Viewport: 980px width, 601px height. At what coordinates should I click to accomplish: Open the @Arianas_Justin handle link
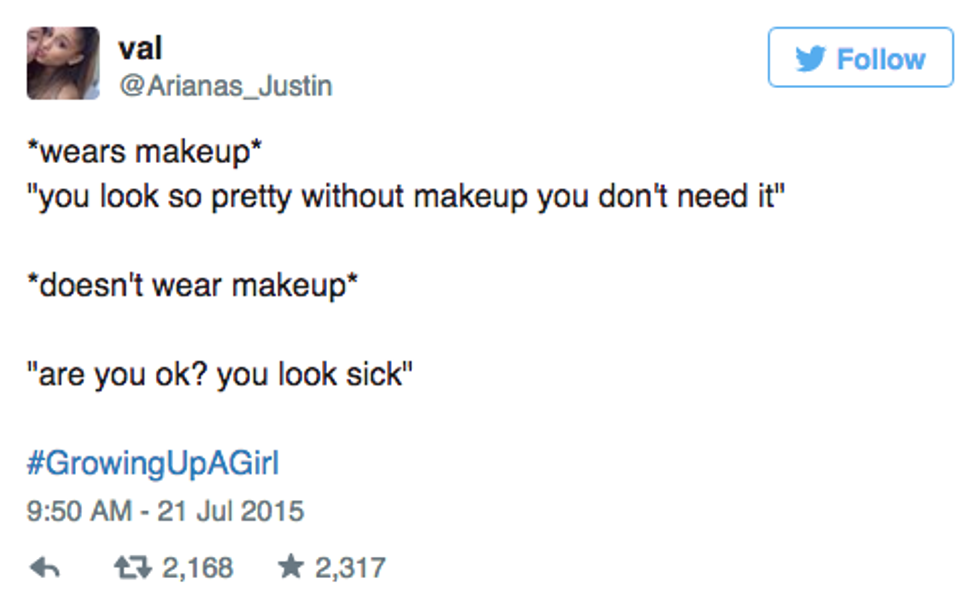tap(225, 86)
